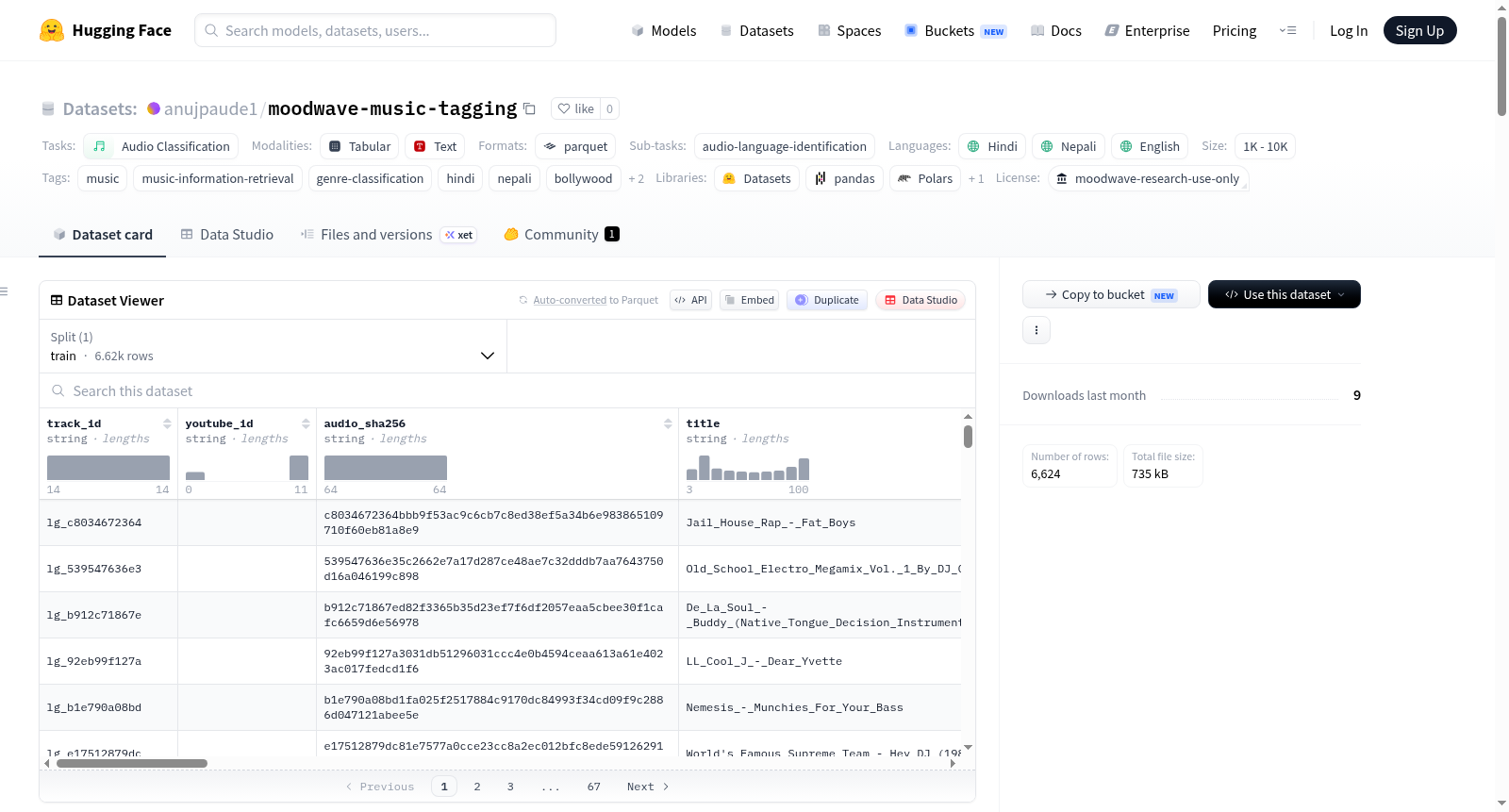The image size is (1509, 812).
Task: Sort by track_id column arrows
Action: coord(167,423)
